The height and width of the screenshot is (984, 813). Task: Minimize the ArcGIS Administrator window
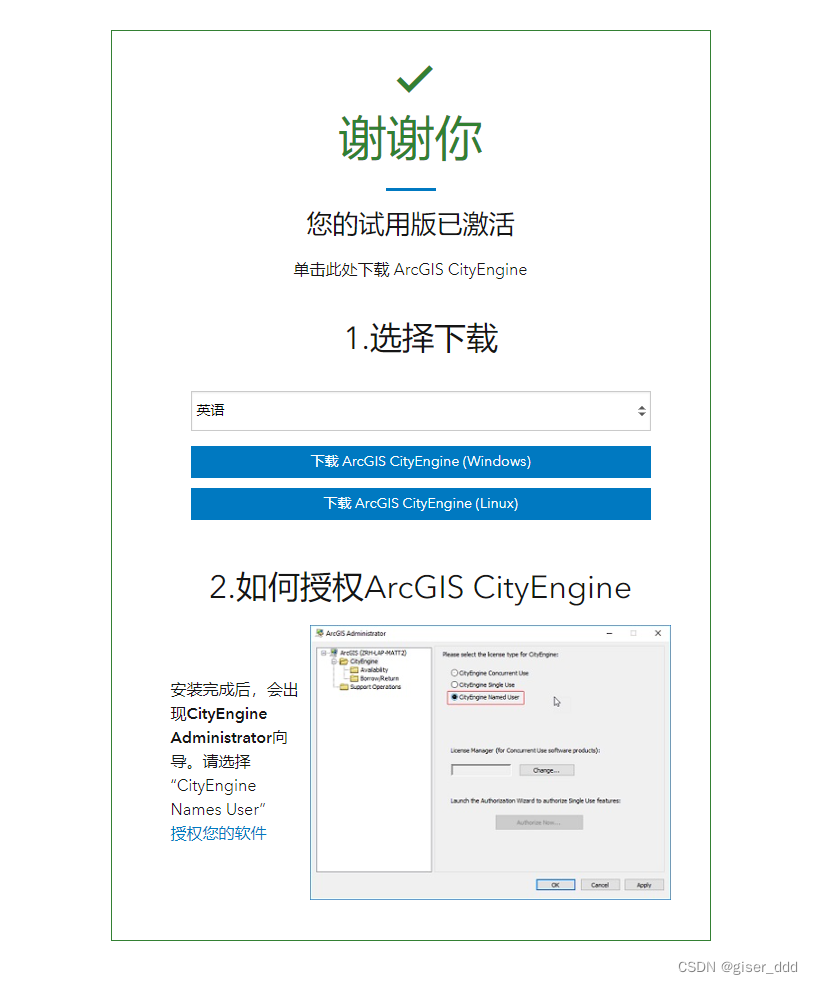coord(609,633)
